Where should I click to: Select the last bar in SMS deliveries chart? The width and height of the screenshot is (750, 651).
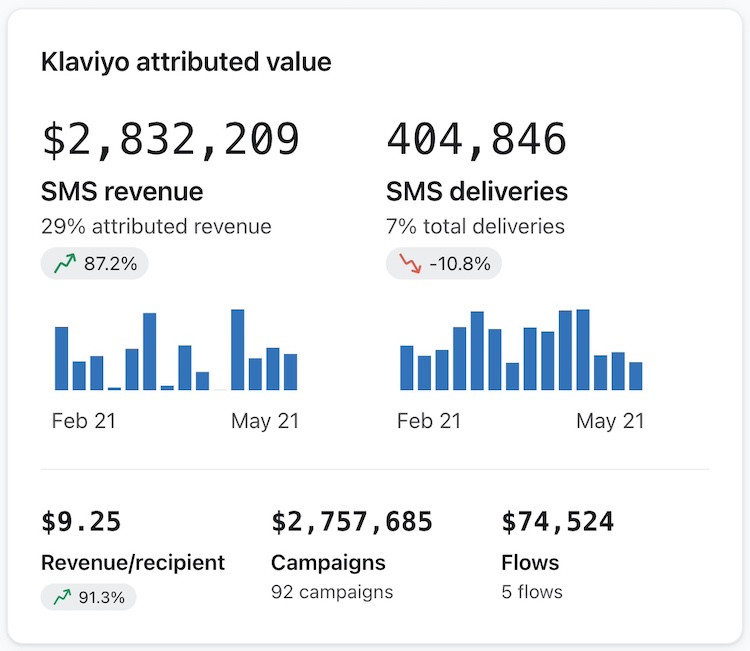pyautogui.click(x=636, y=375)
